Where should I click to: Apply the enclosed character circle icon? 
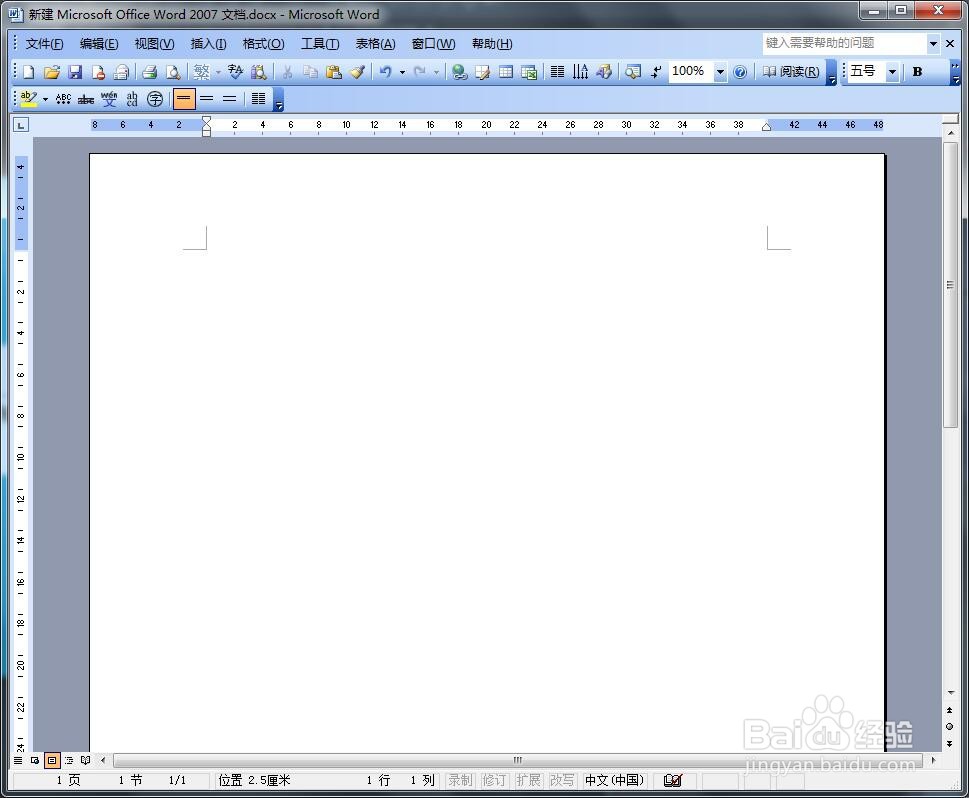tap(155, 99)
